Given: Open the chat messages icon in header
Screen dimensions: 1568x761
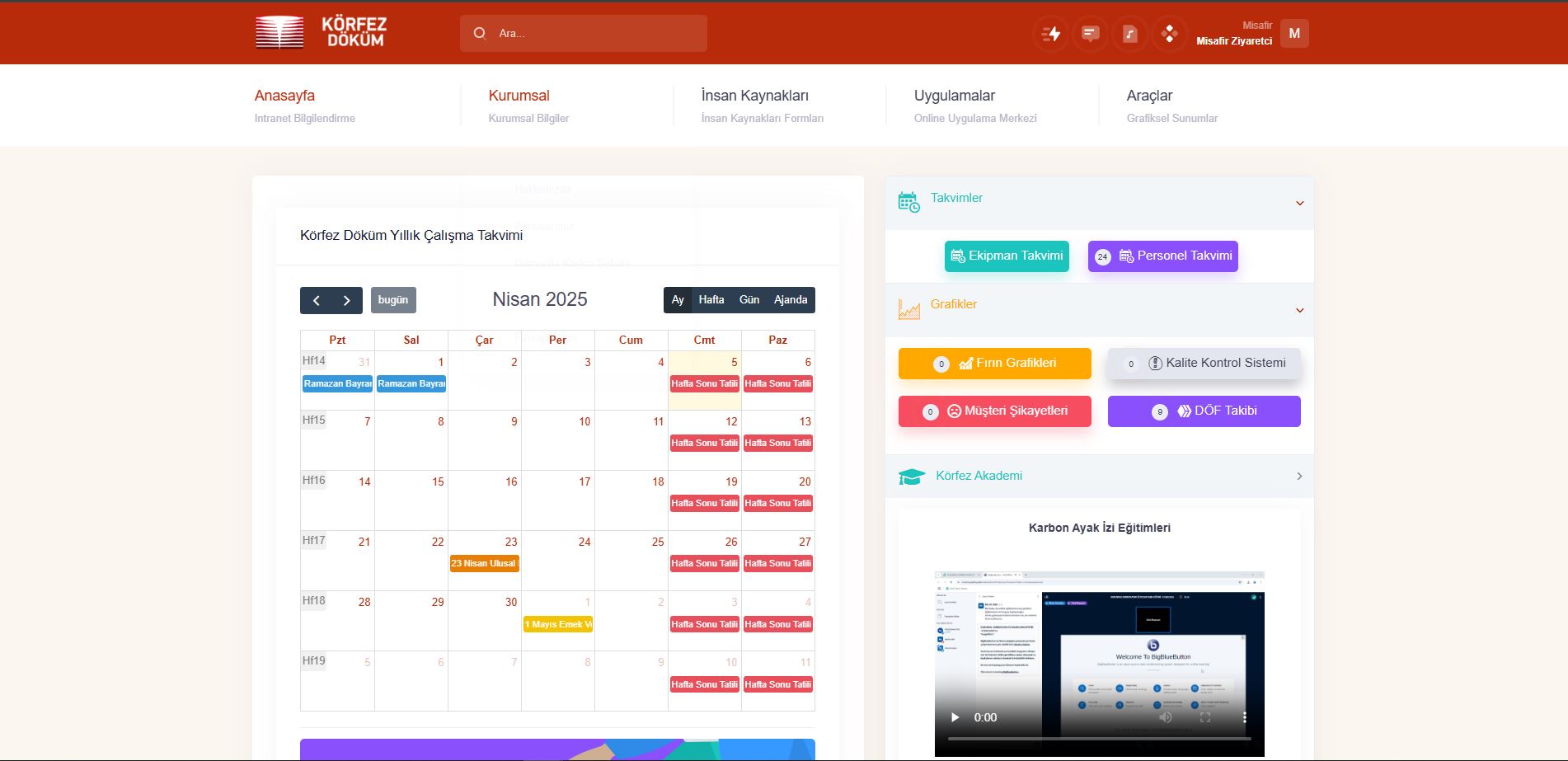Looking at the screenshot, I should (x=1090, y=34).
